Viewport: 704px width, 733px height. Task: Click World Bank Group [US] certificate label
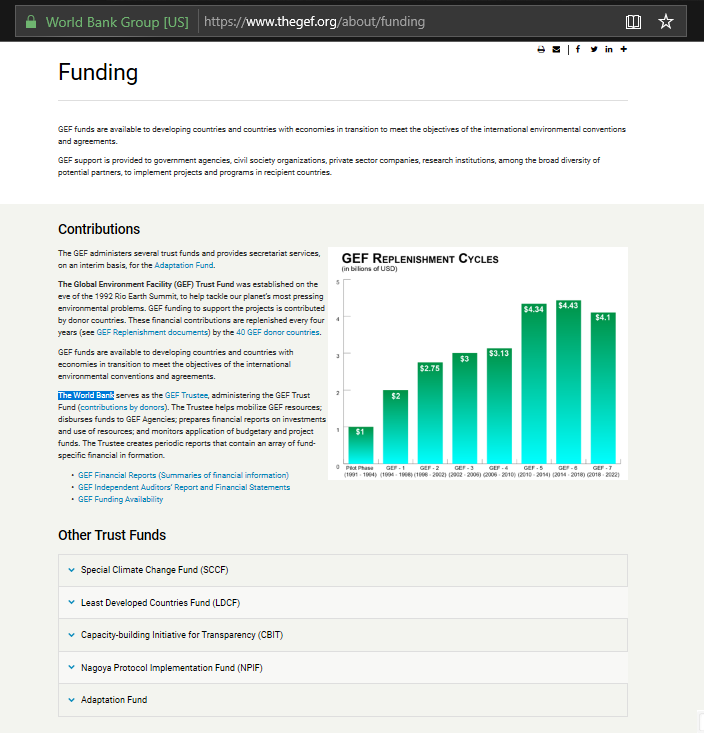(x=117, y=22)
